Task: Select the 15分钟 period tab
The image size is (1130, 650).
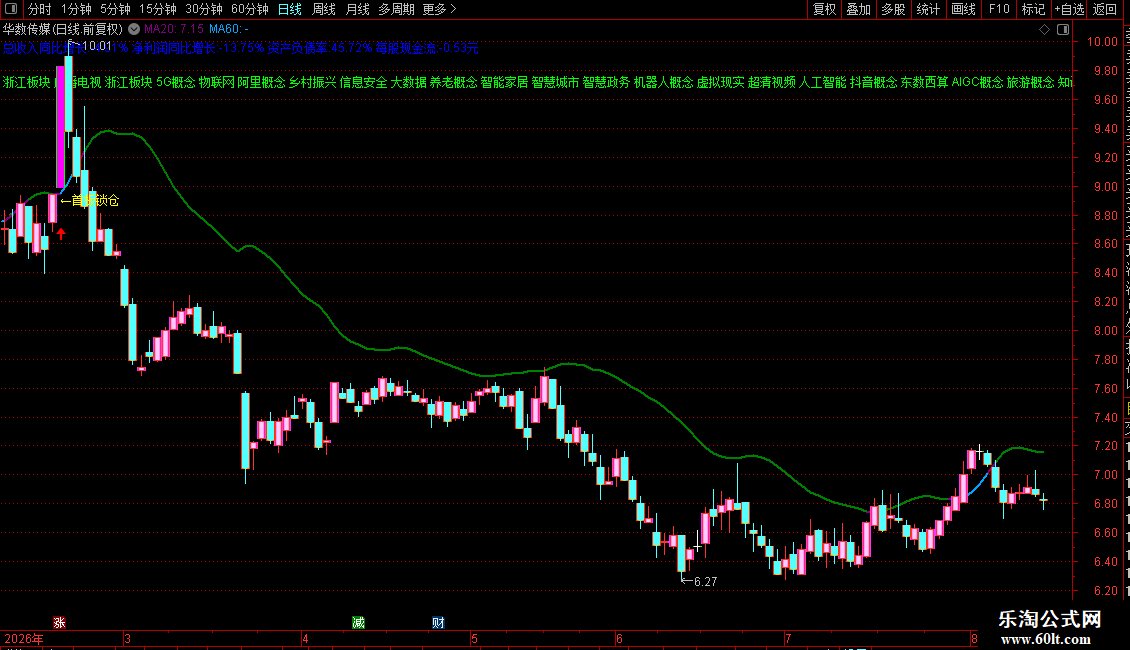Action: tap(157, 9)
